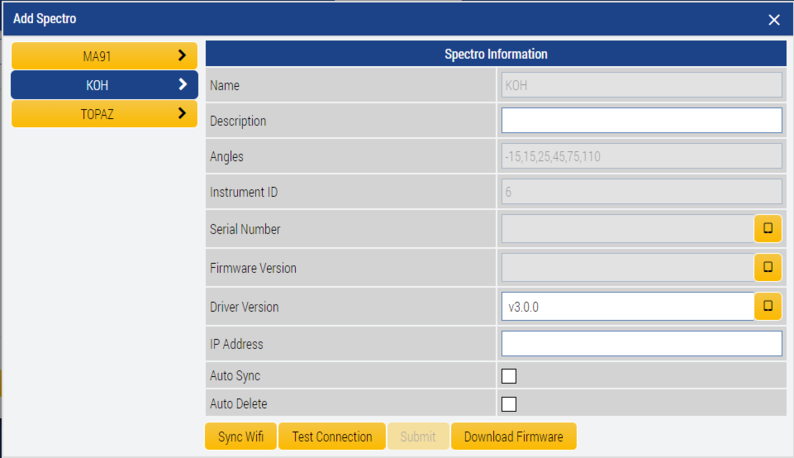This screenshot has width=794, height=458.
Task: Click the Spectro Information header bar
Action: click(x=495, y=54)
